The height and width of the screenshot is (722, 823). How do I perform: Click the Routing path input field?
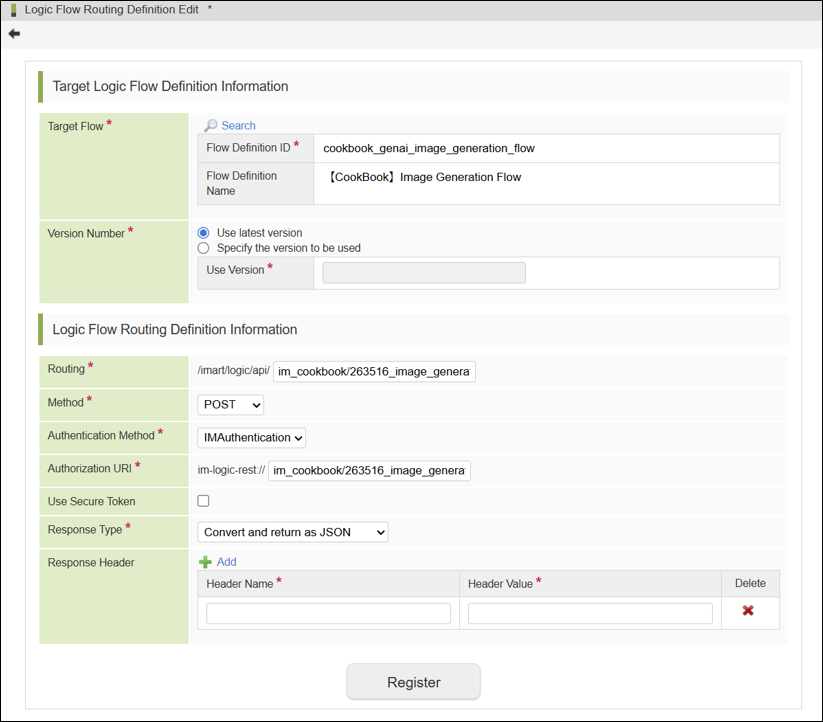tap(374, 372)
